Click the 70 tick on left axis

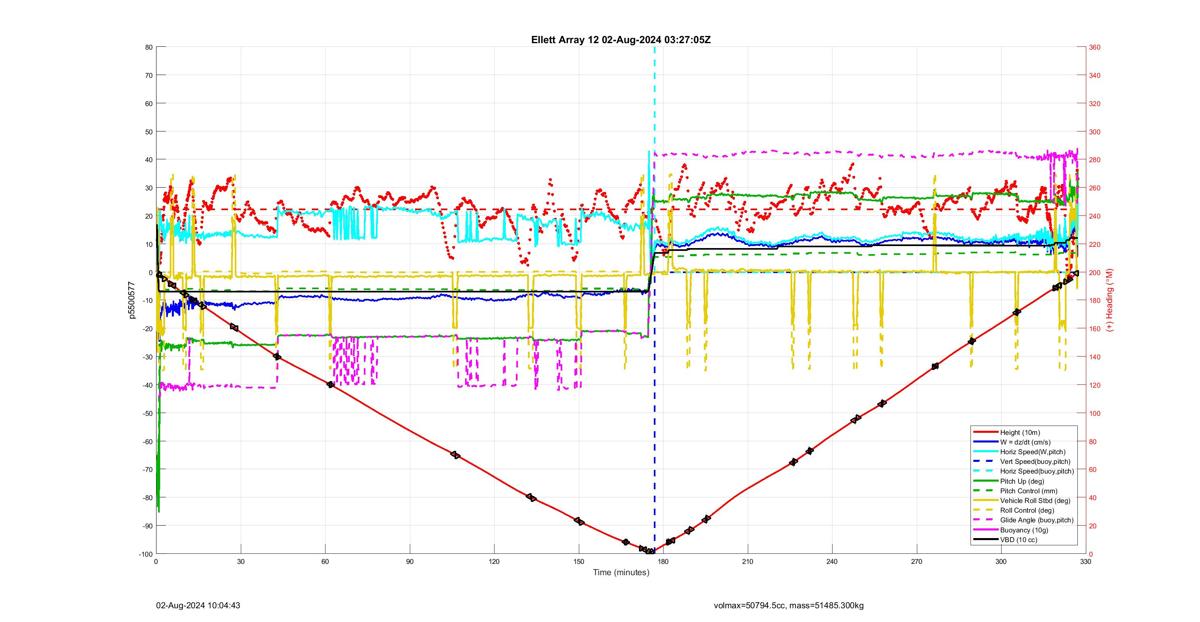(148, 75)
